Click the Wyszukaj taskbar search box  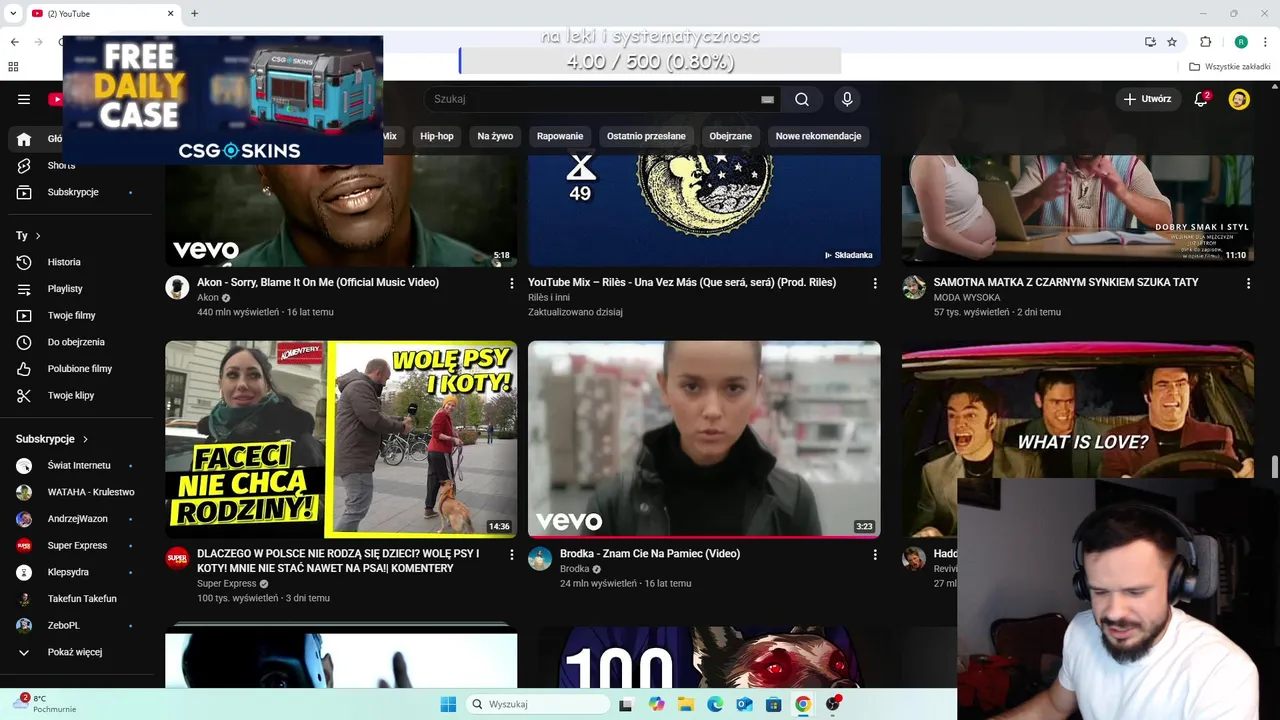click(538, 704)
